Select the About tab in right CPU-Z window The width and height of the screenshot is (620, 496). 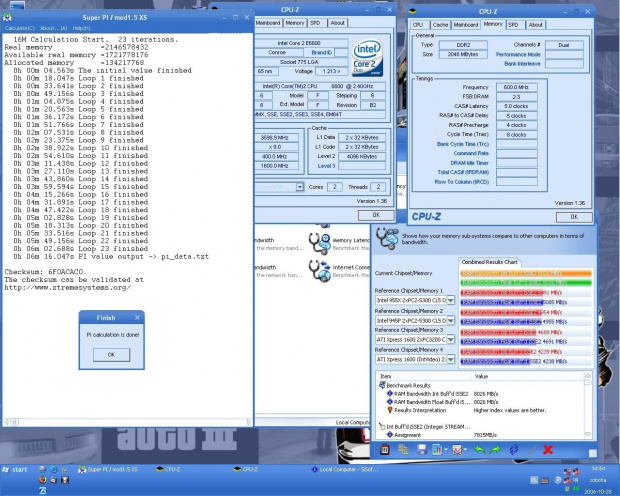pos(536,25)
